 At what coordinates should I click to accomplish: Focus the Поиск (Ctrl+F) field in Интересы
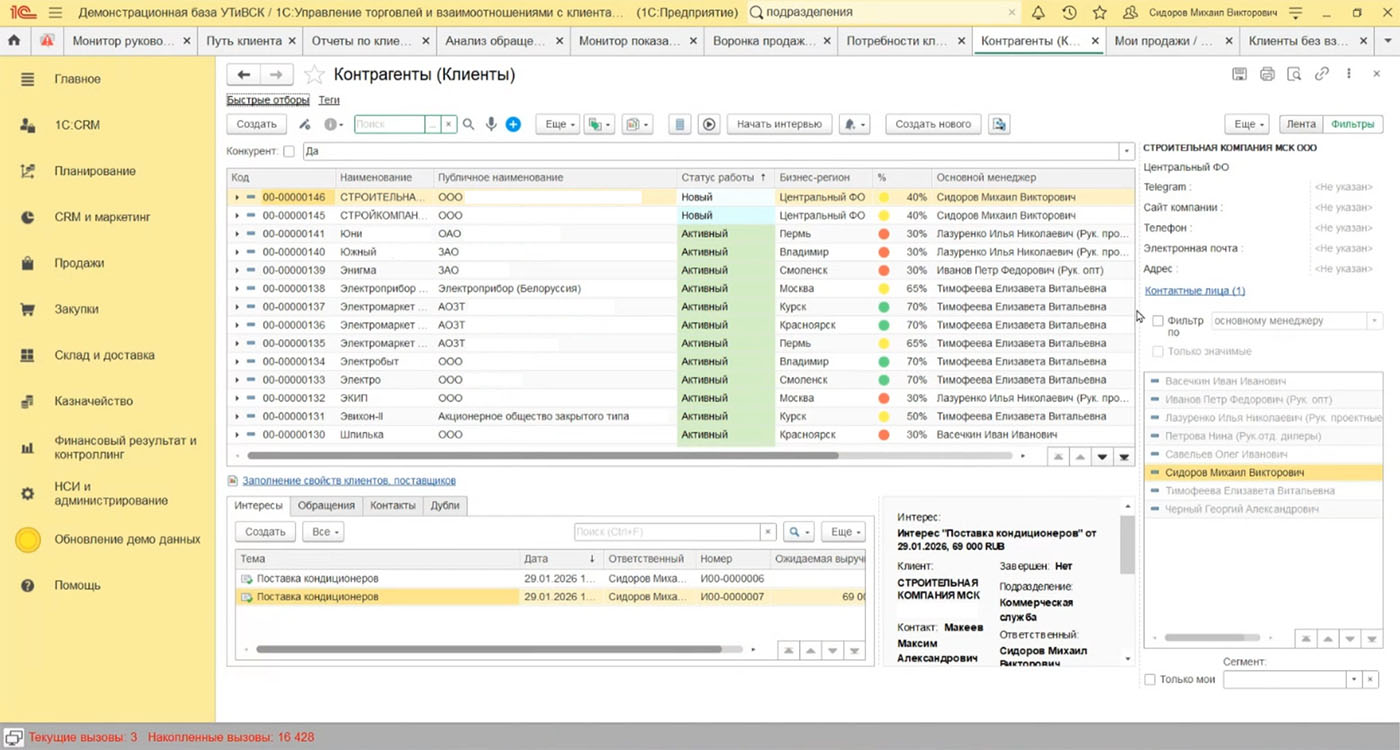pos(667,532)
